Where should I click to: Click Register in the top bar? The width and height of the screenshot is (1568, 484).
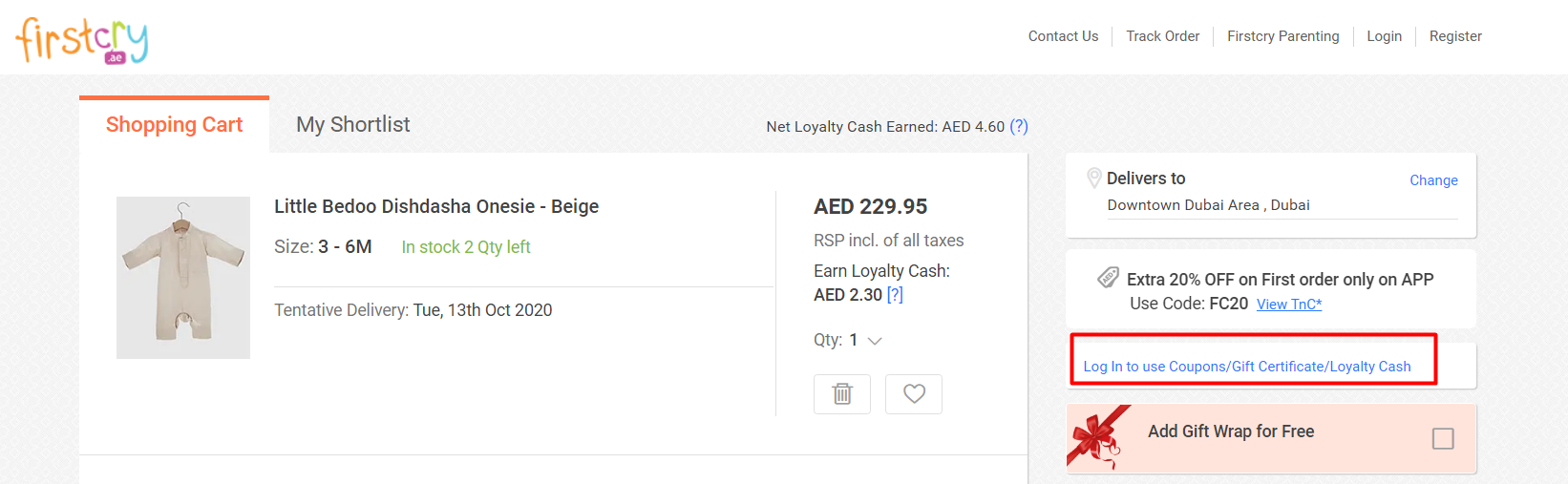pyautogui.click(x=1454, y=36)
